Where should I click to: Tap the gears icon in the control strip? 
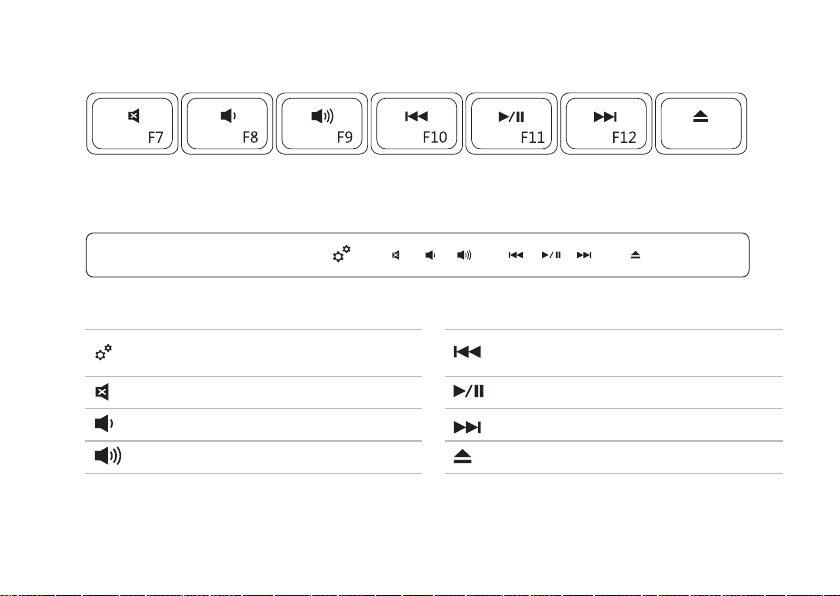tap(339, 255)
